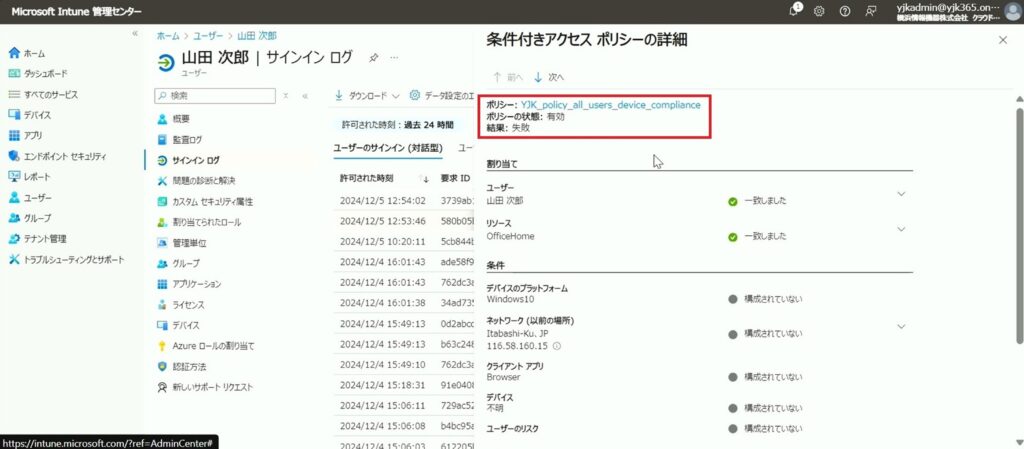This screenshot has width=1024, height=449.
Task: Click the 山田 次郎 breadcrumb link
Action: click(x=257, y=37)
